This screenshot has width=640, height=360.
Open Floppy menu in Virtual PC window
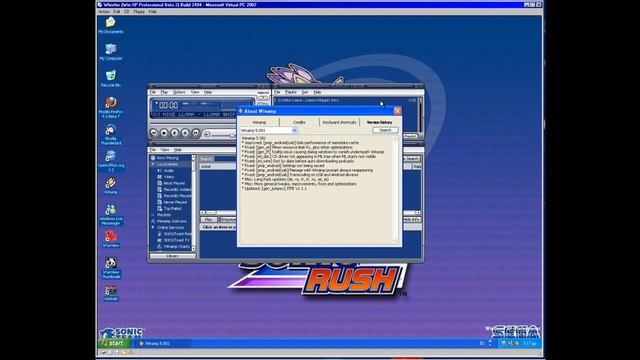(x=139, y=12)
